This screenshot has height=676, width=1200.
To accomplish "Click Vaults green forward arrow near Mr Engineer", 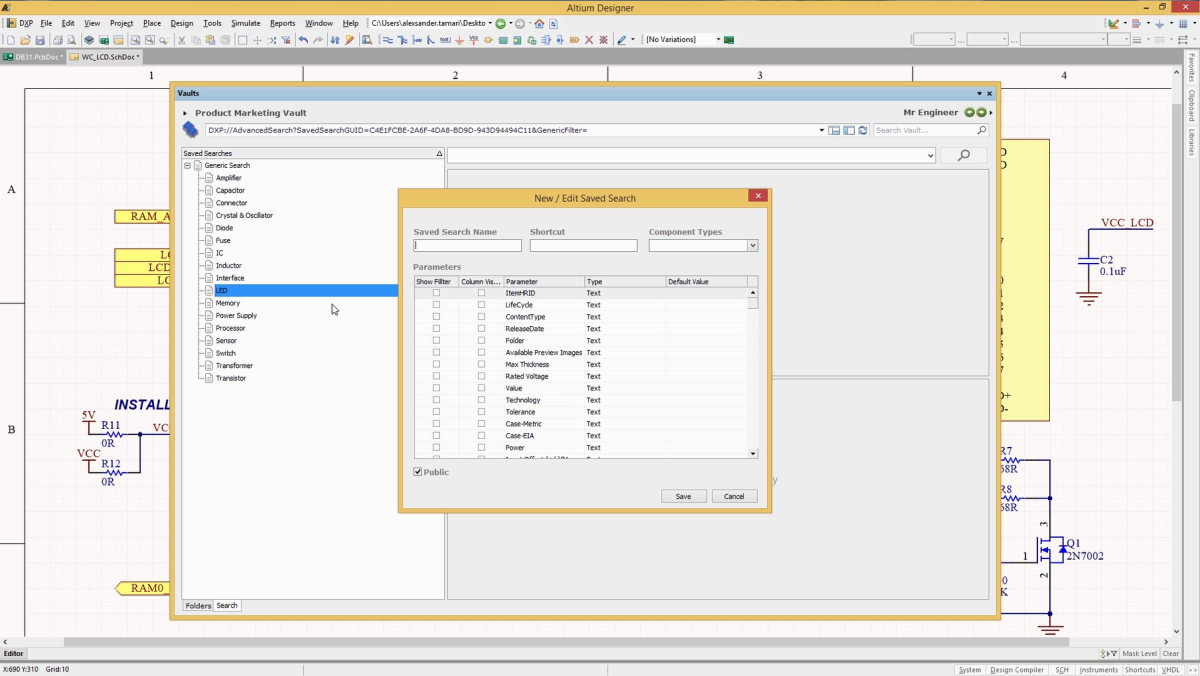I will (x=982, y=113).
